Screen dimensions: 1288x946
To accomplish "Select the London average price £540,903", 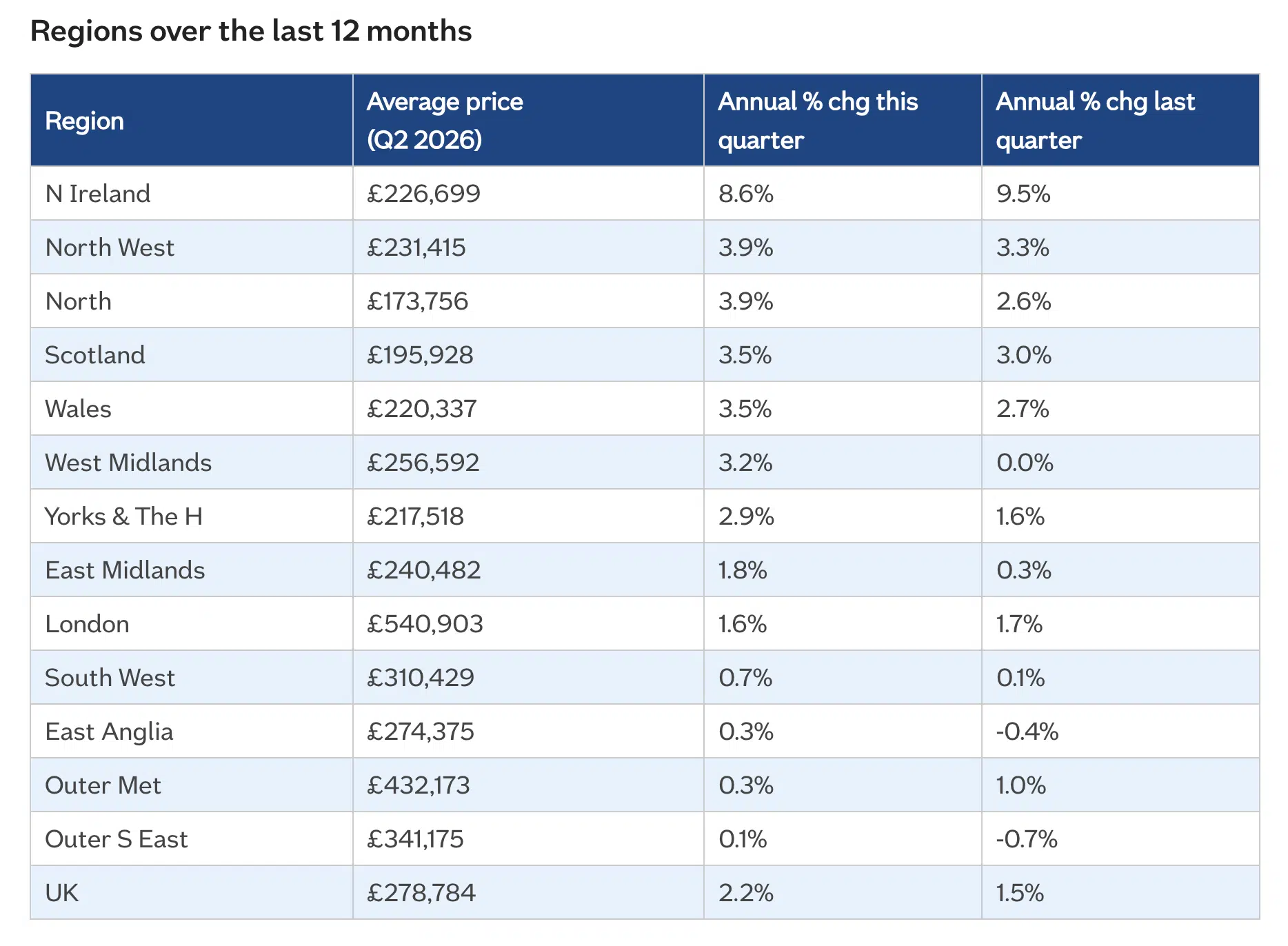I will (x=425, y=624).
